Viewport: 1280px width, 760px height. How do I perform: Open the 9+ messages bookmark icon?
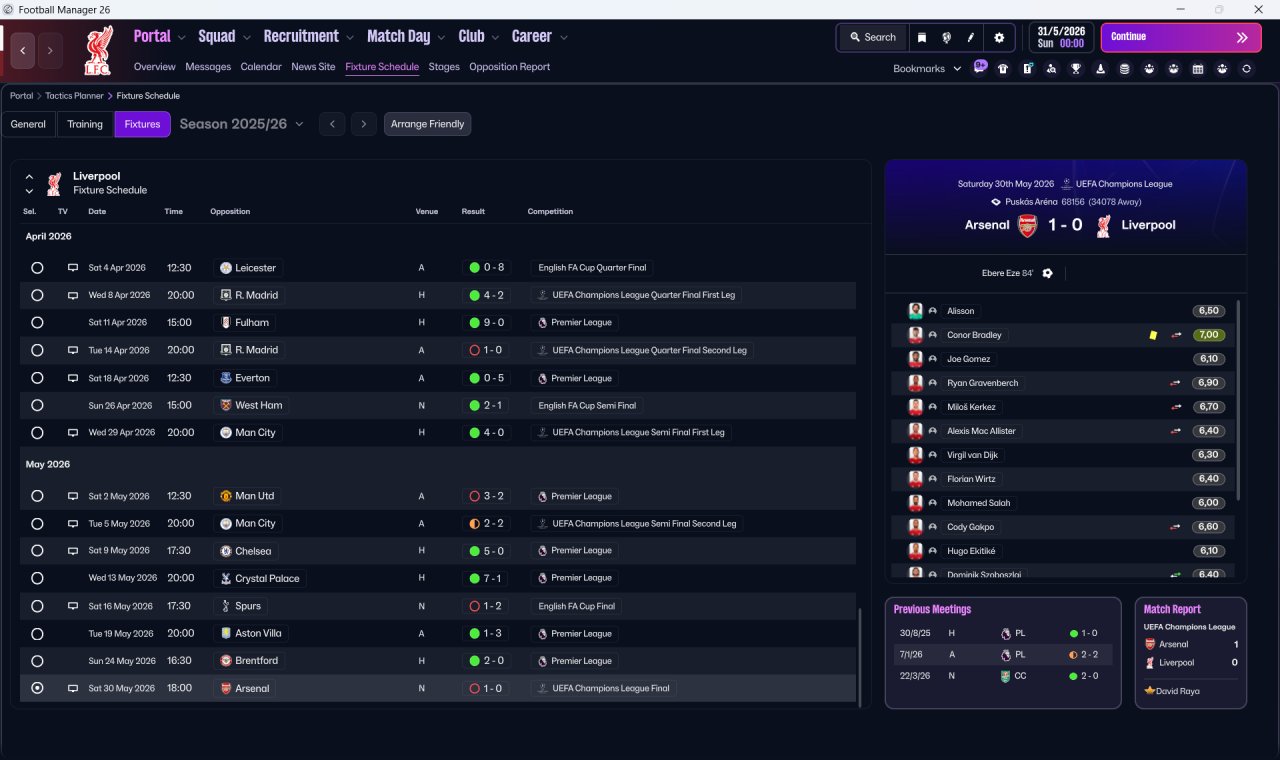tap(980, 68)
